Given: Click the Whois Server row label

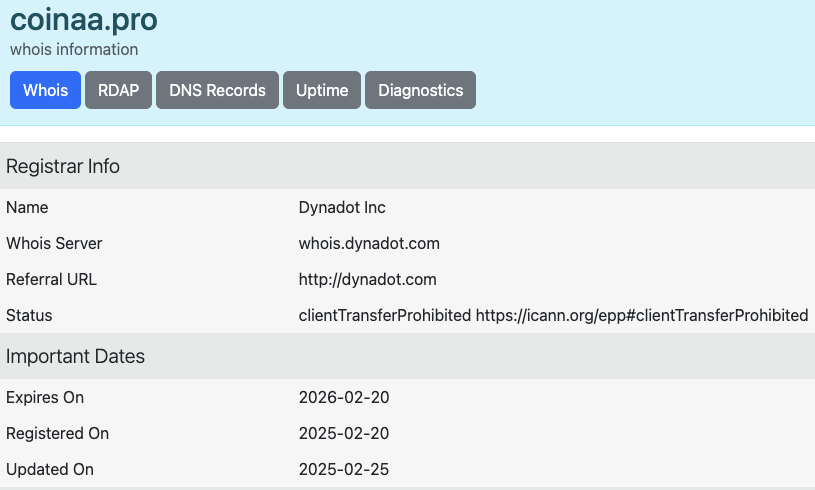Looking at the screenshot, I should click(54, 243).
